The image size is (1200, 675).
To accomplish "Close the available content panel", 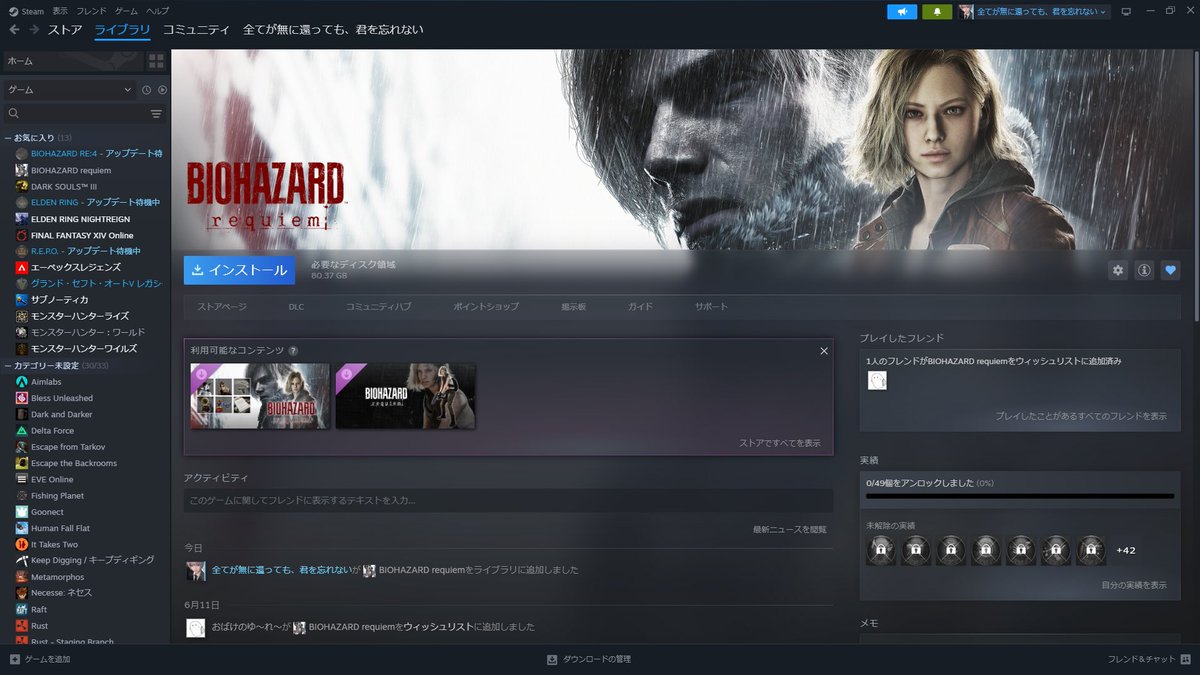I will click(824, 351).
